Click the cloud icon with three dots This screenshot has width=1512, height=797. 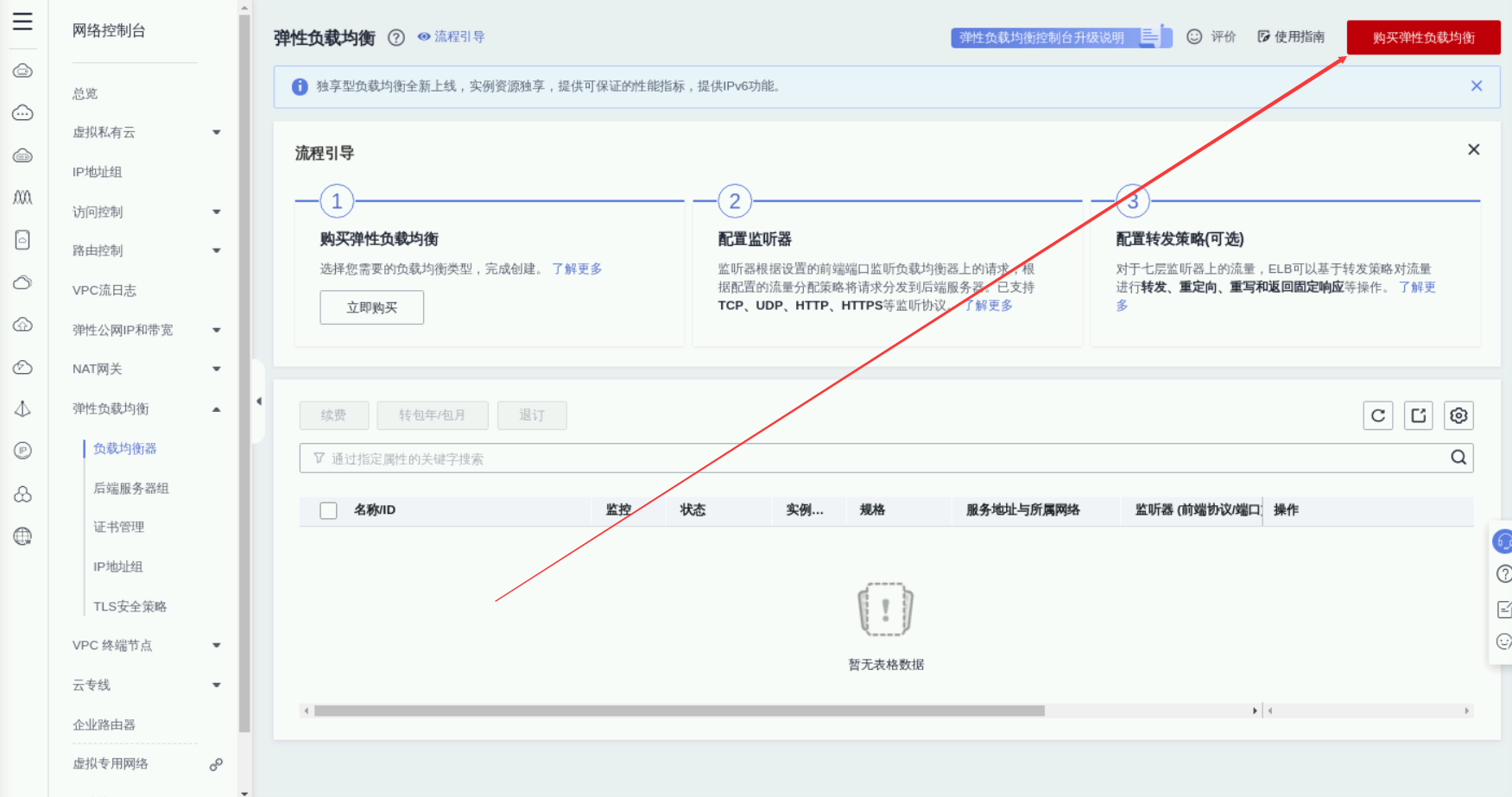coord(22,113)
